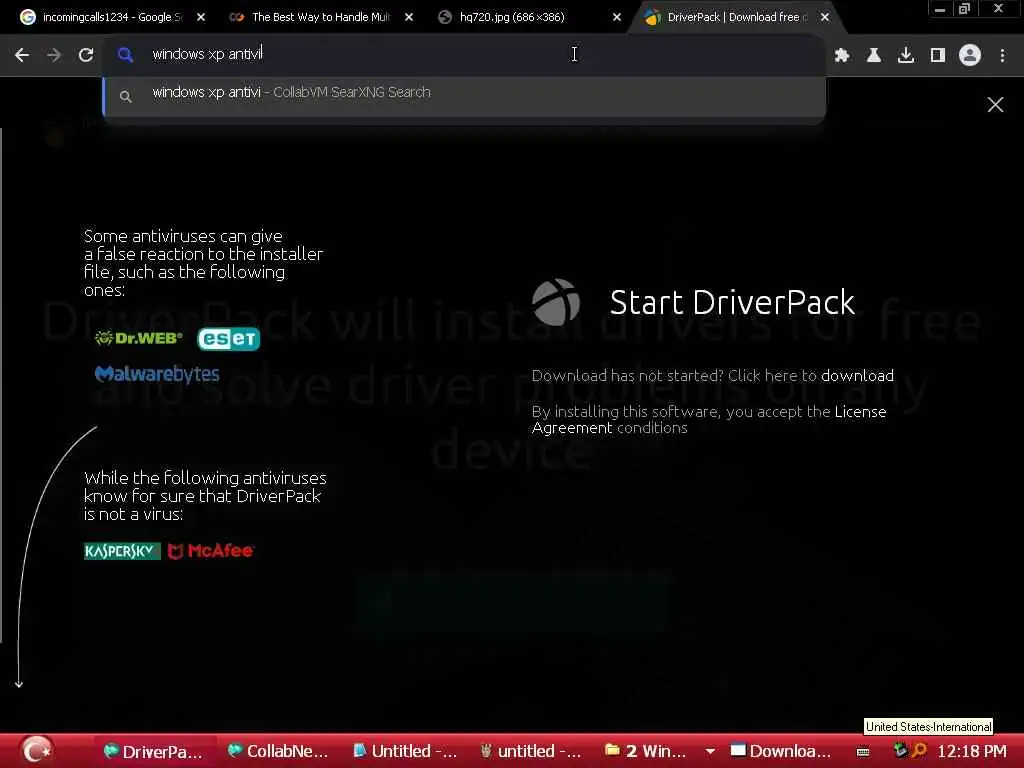Close the DriverPack tab

click(825, 18)
